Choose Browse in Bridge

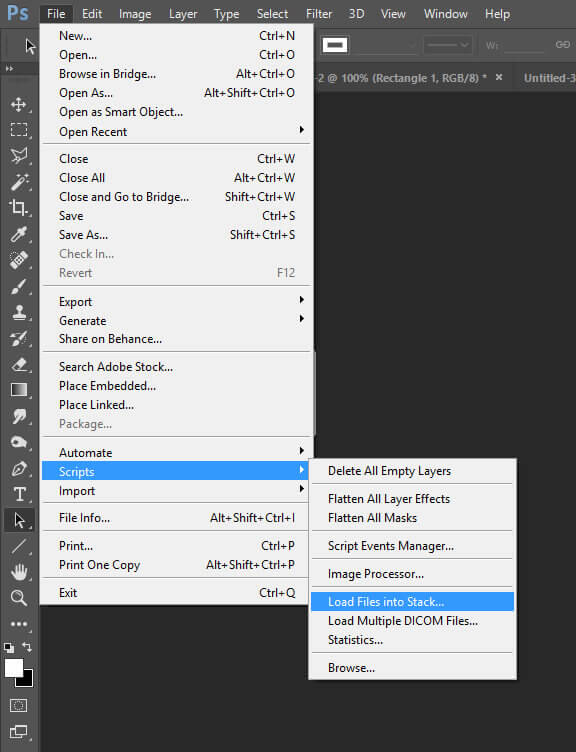point(176,74)
